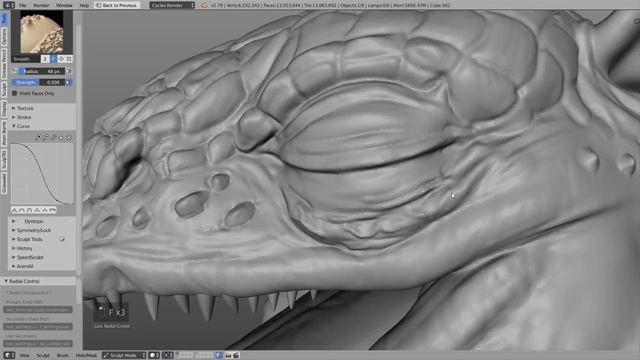Open the Sculpt menu in viewport header

click(x=42, y=356)
